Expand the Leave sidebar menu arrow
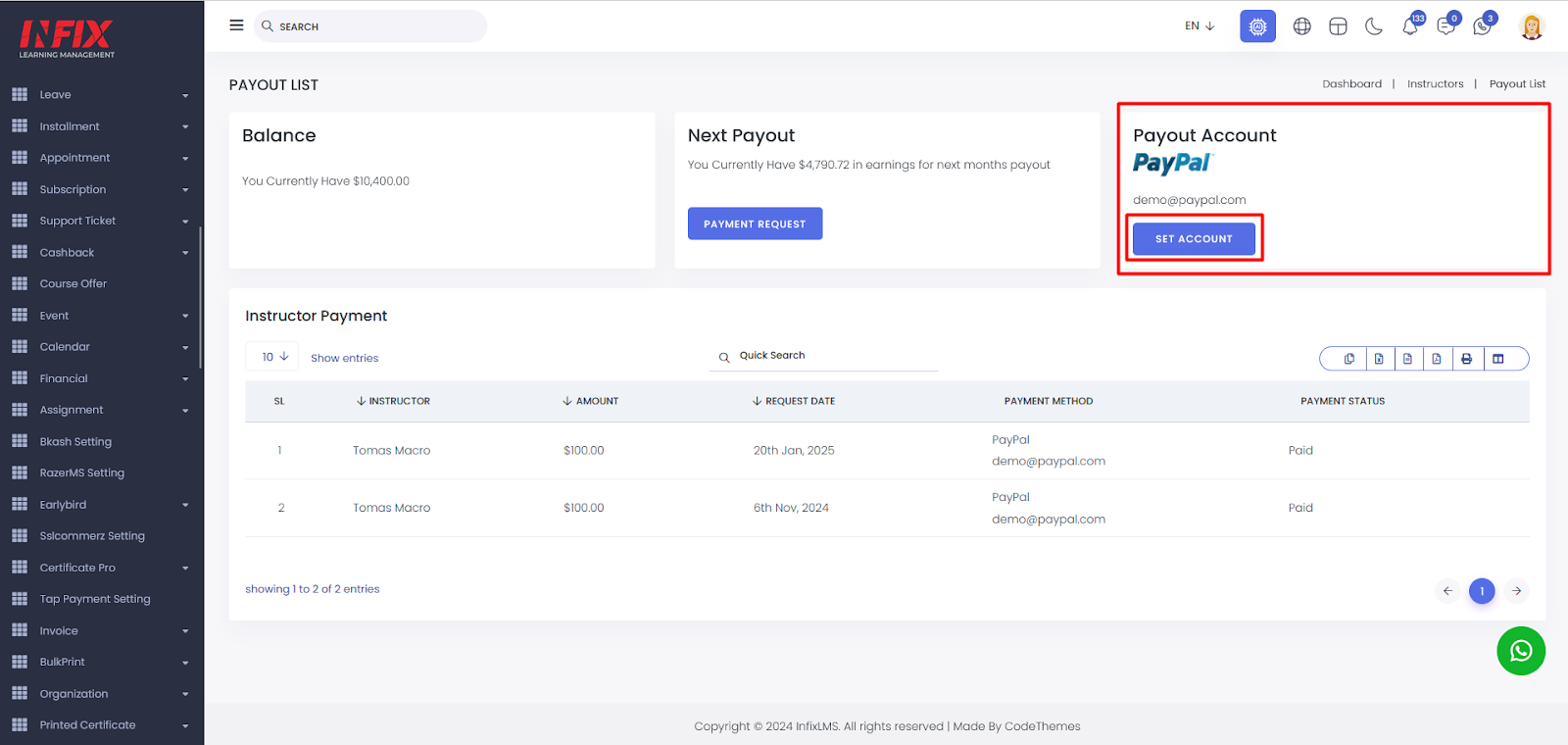The height and width of the screenshot is (745, 1568). 185,95
